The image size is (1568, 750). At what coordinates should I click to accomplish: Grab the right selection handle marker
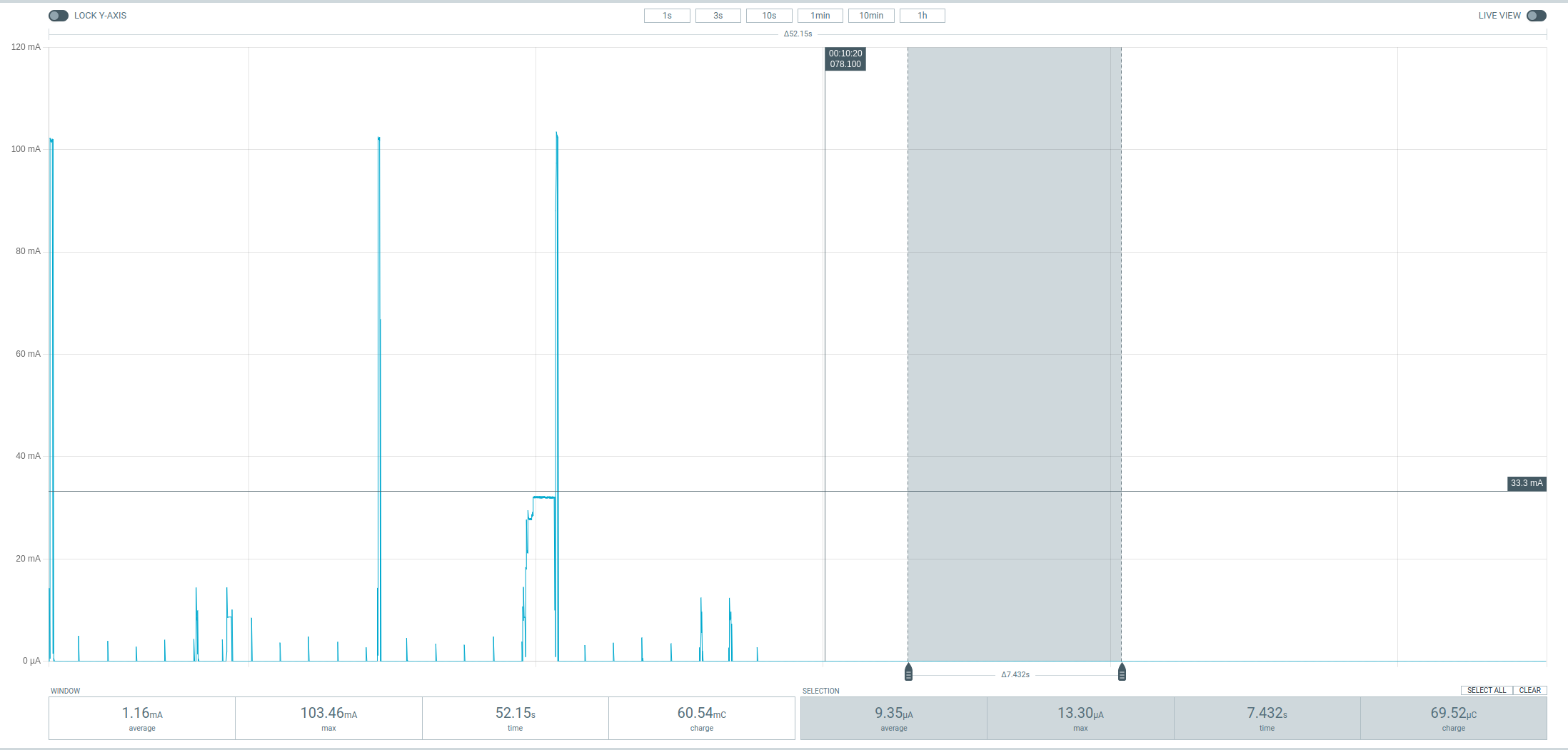[x=1122, y=672]
